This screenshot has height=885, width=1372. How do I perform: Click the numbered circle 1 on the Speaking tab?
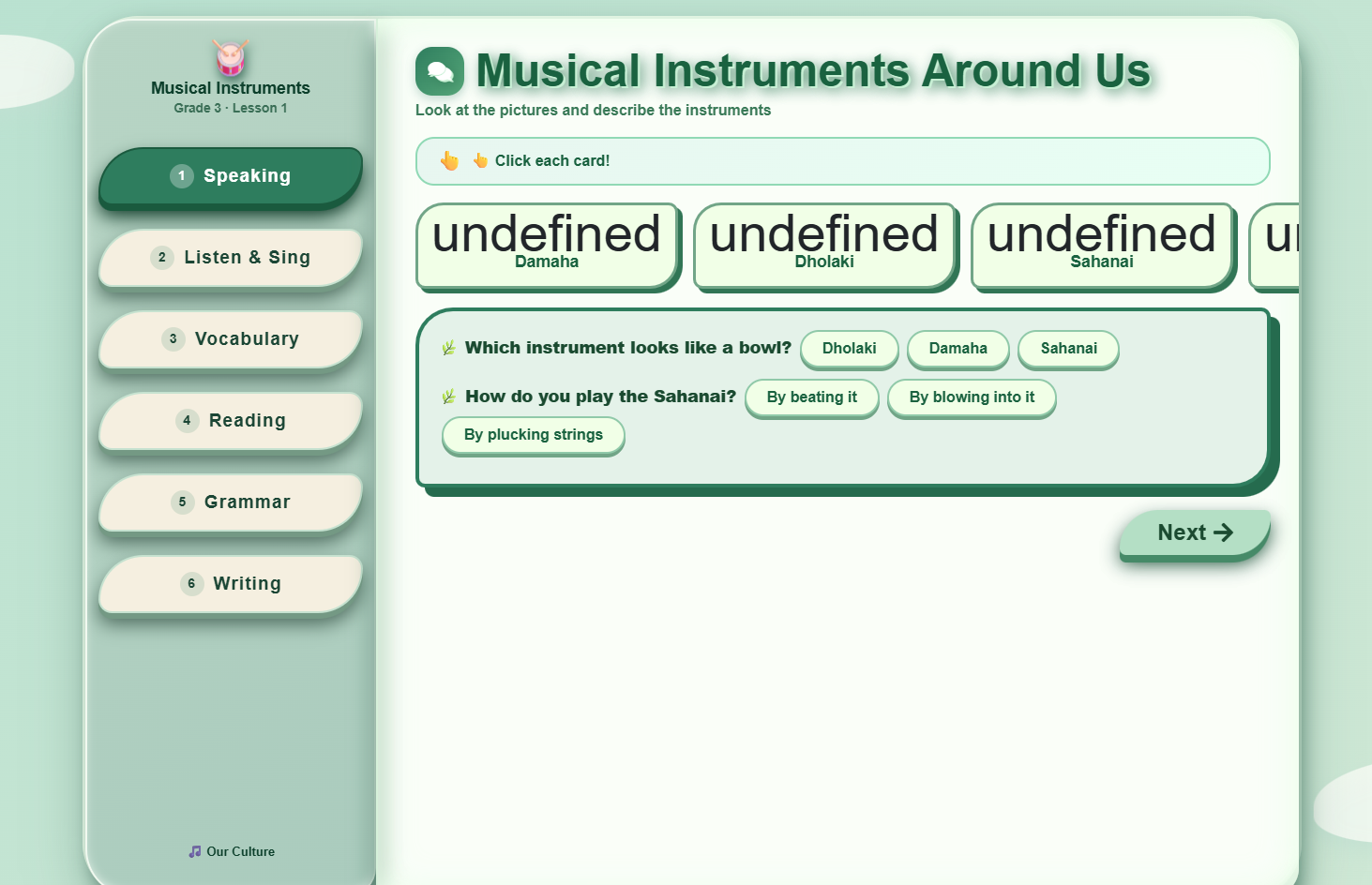[181, 175]
